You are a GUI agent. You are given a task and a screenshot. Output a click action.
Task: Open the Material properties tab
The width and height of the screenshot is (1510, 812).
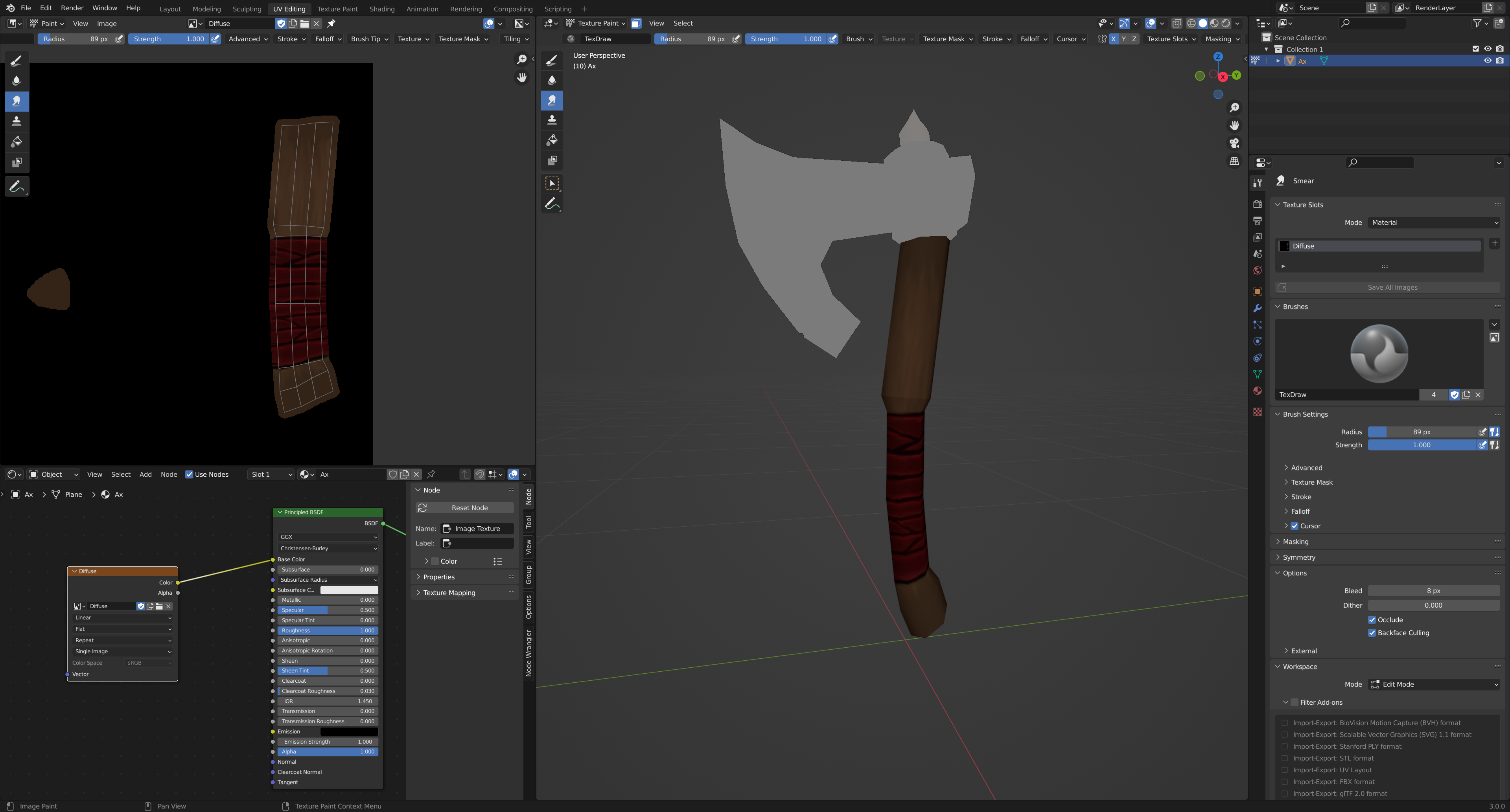1258,391
